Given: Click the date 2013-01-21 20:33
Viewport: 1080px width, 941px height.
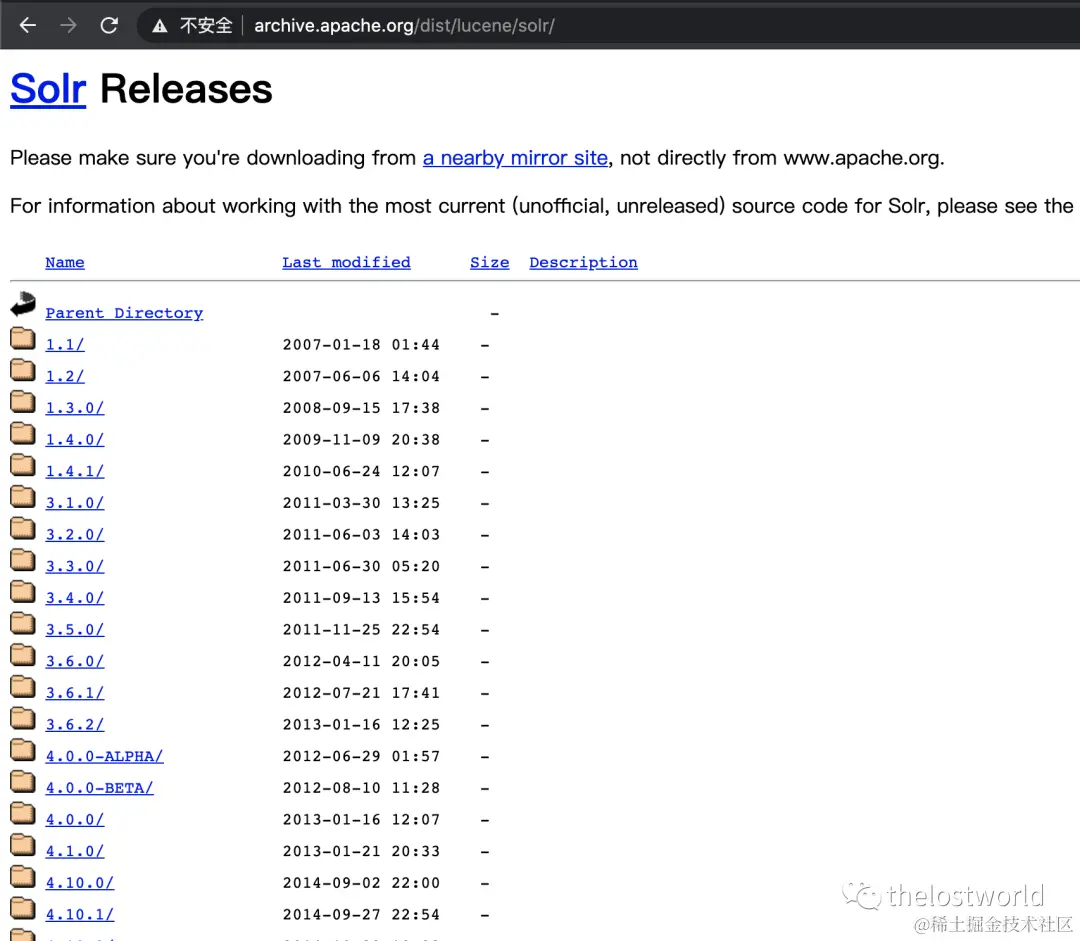Looking at the screenshot, I should point(361,851).
